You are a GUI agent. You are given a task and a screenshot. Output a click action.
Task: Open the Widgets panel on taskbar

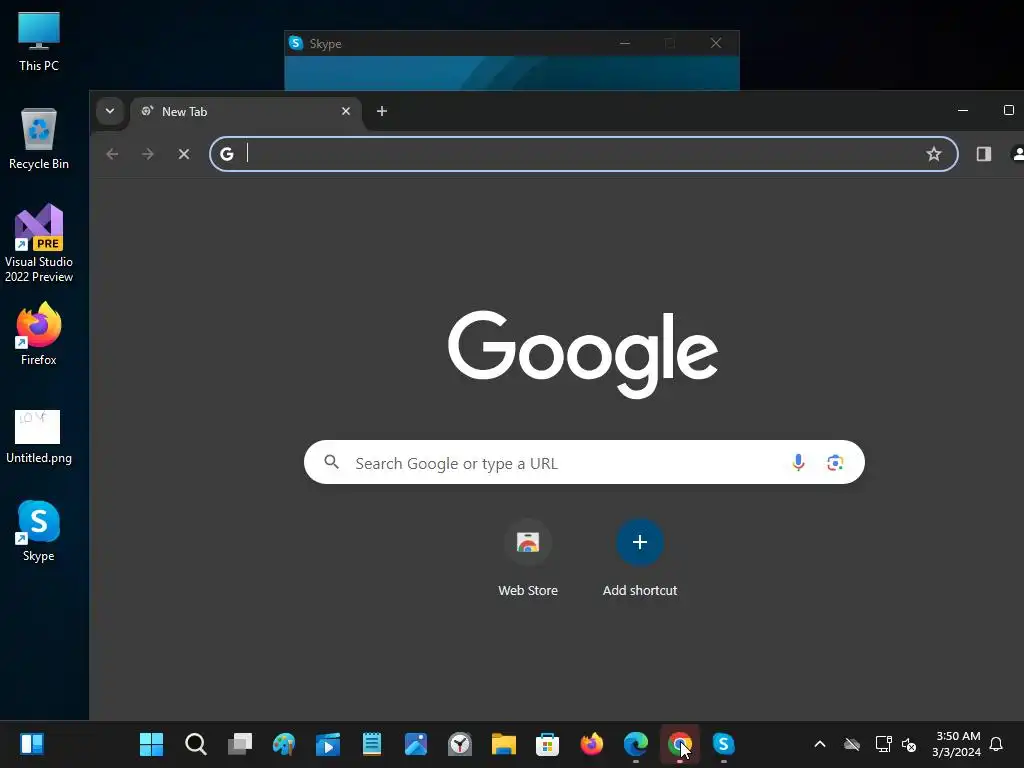tap(31, 744)
